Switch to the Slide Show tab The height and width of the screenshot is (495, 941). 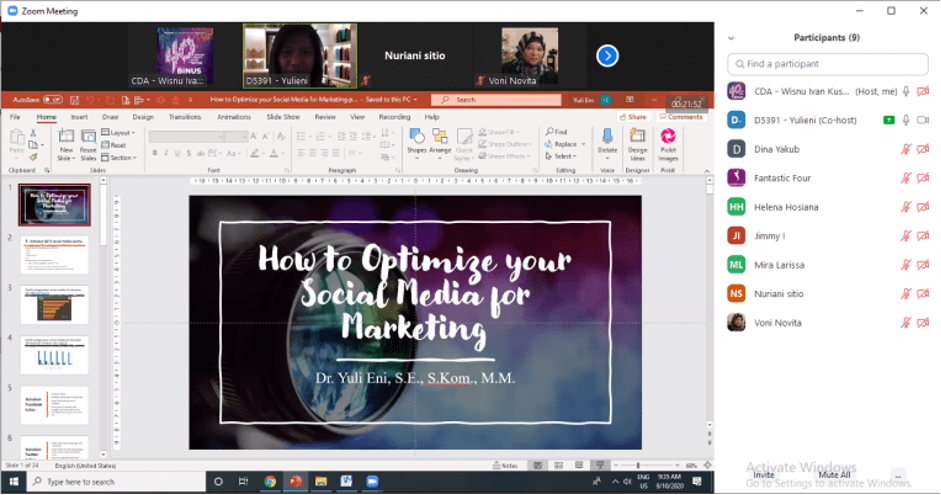tap(283, 117)
